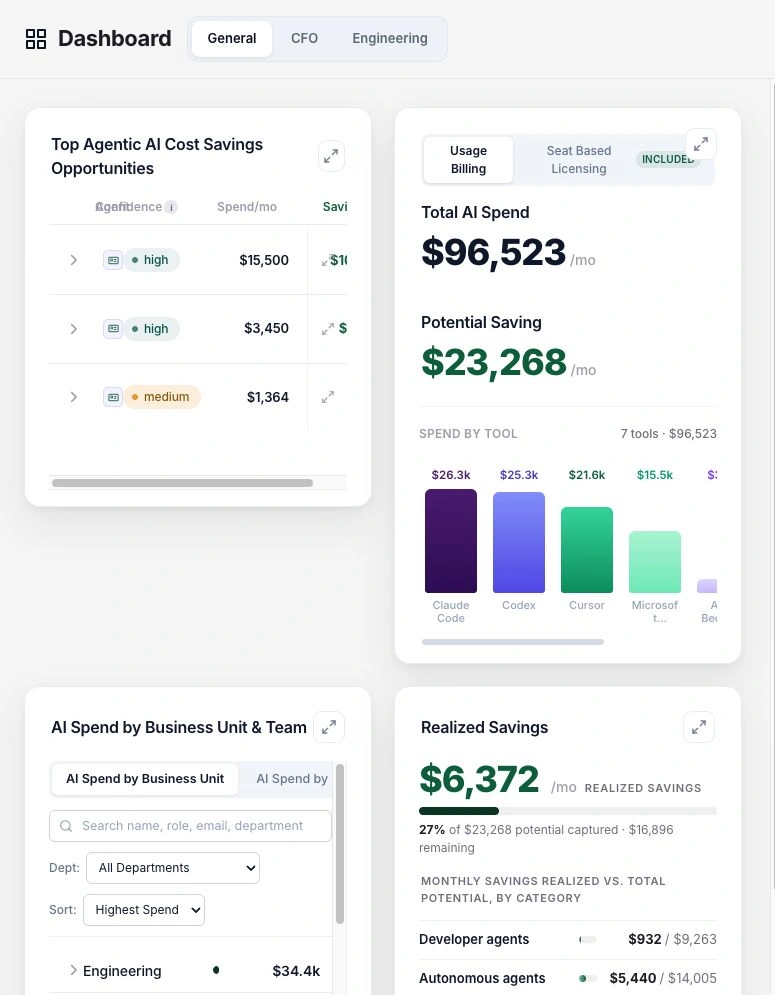775x995 pixels.
Task: Switch to the Engineering dashboard tab
Action: tap(390, 39)
